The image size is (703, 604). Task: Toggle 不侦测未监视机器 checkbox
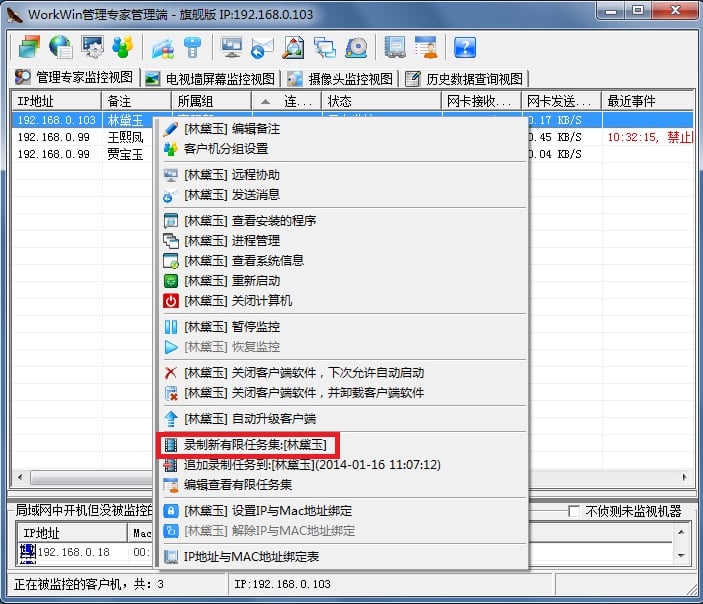[x=573, y=511]
